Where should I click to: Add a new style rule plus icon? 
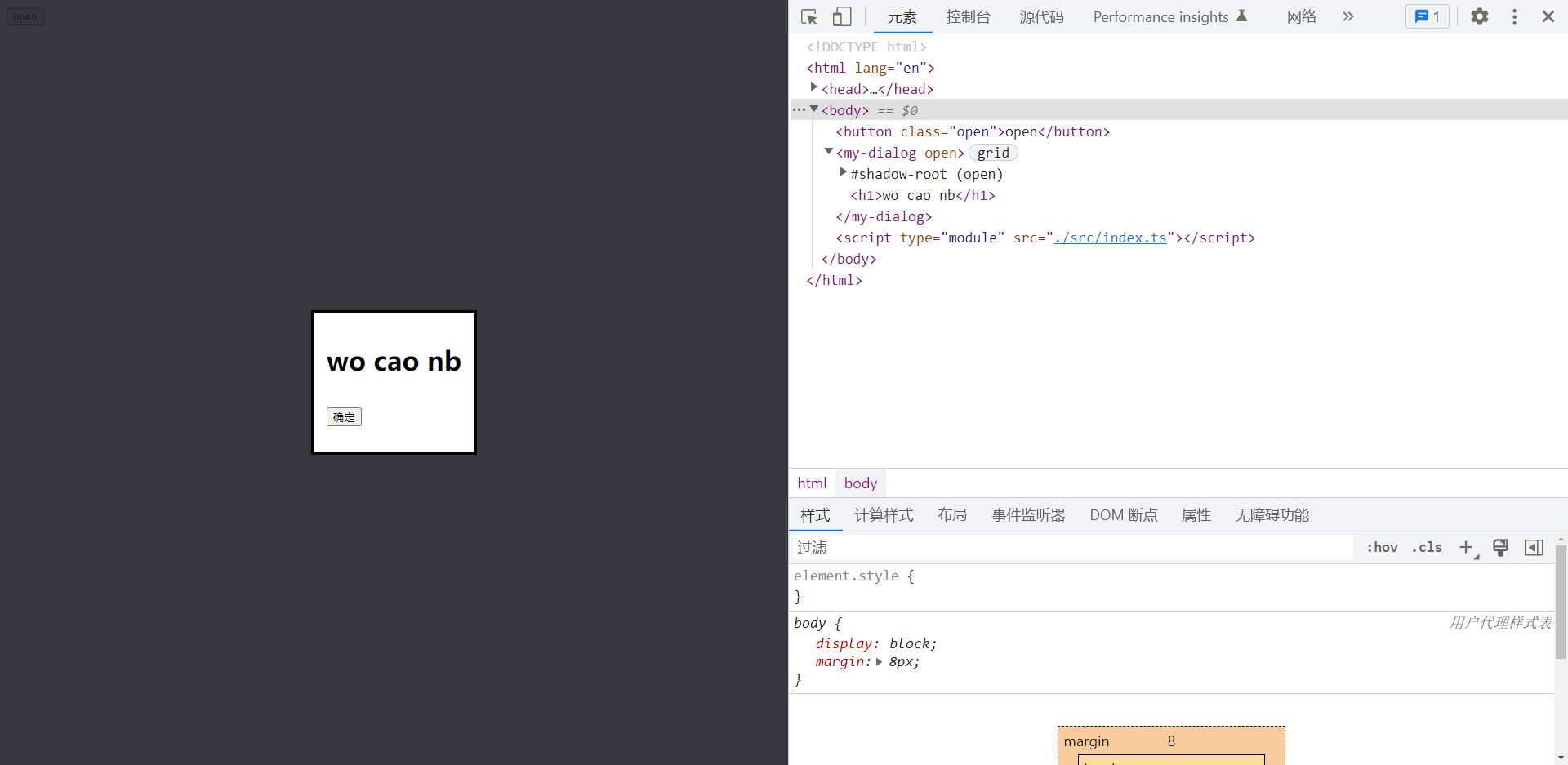pos(1467,548)
